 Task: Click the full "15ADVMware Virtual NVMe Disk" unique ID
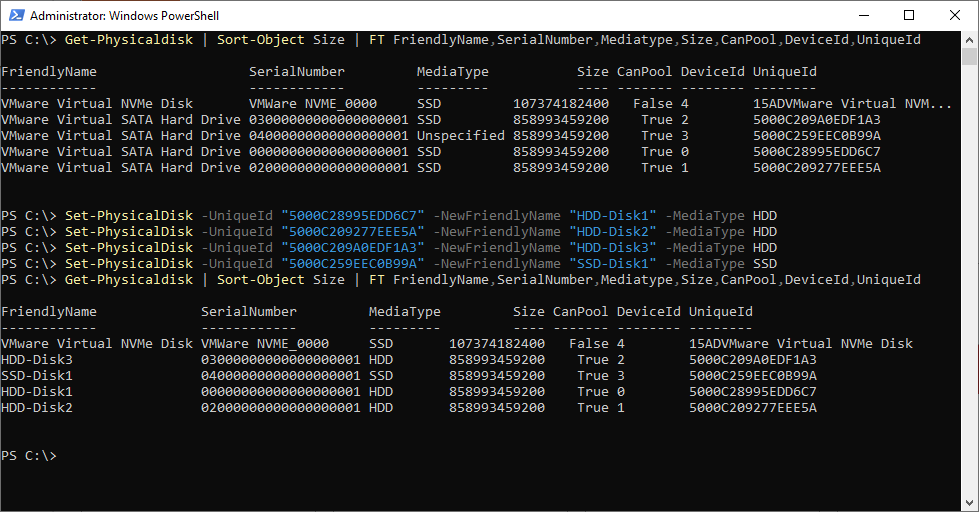click(801, 343)
